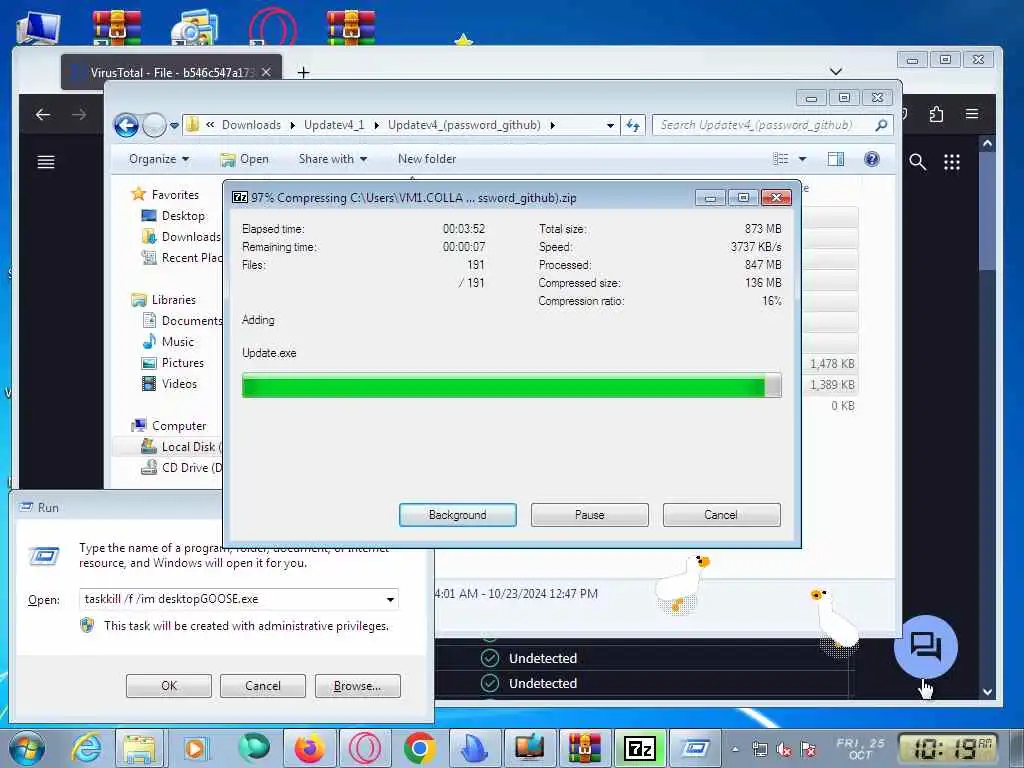Open browser extensions puzzle icon
The width and height of the screenshot is (1024, 768).
click(936, 114)
